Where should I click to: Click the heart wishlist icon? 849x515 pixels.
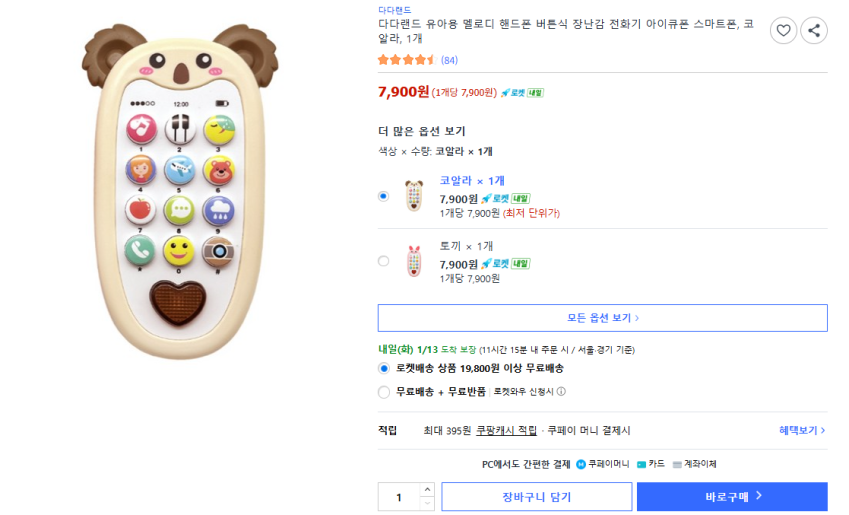point(783,31)
